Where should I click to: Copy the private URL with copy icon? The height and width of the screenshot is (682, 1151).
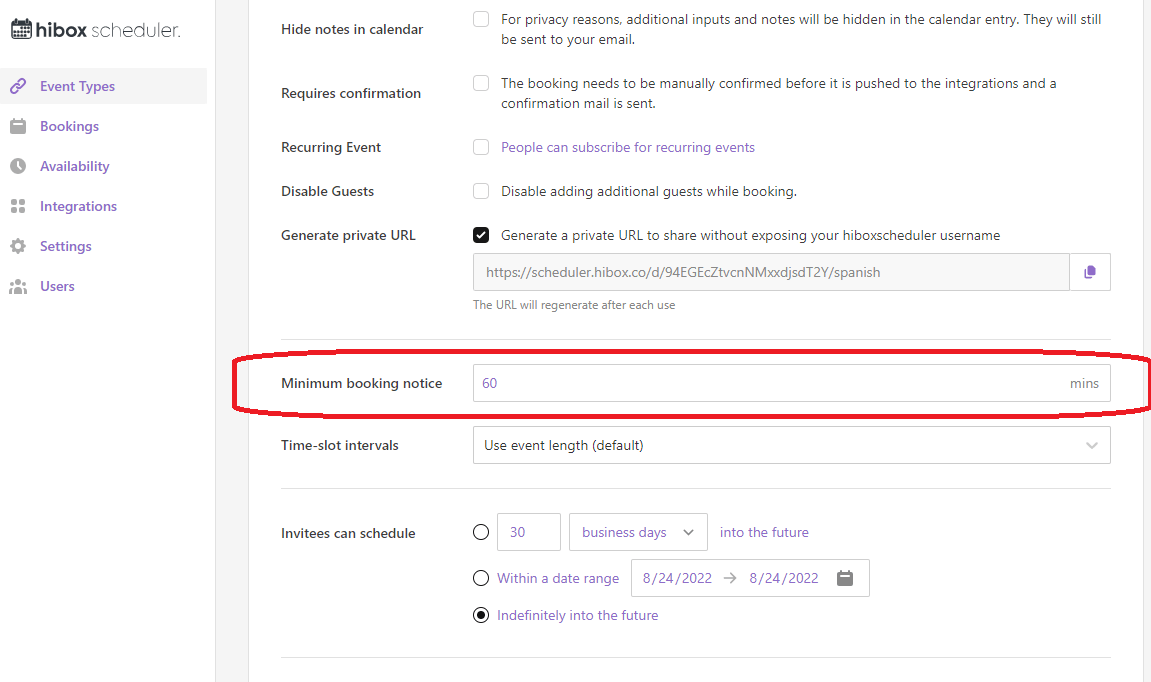tap(1090, 272)
